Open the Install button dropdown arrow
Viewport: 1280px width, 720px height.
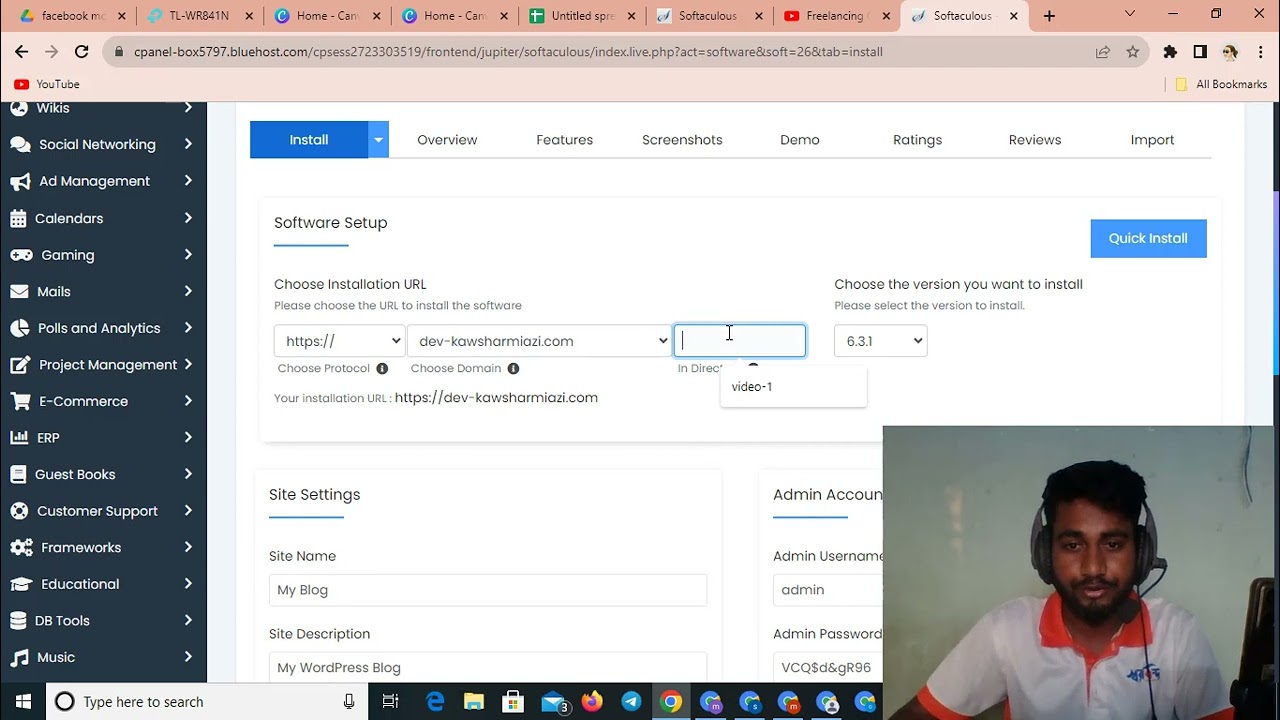378,140
